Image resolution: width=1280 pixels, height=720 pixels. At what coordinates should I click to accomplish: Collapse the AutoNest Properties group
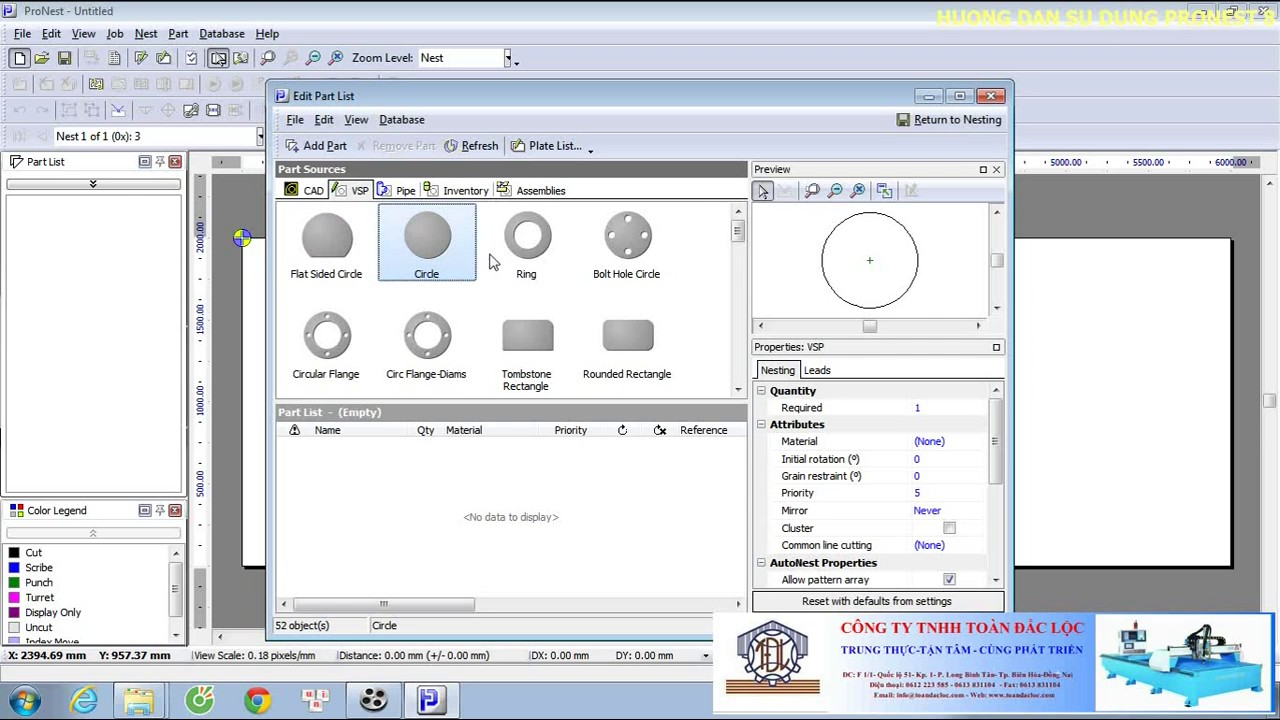761,563
